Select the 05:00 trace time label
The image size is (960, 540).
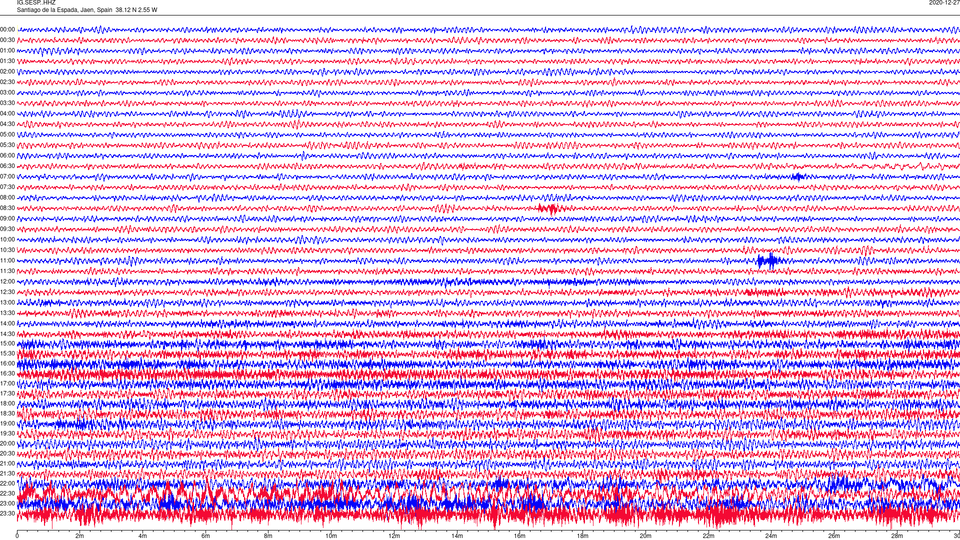[7, 134]
